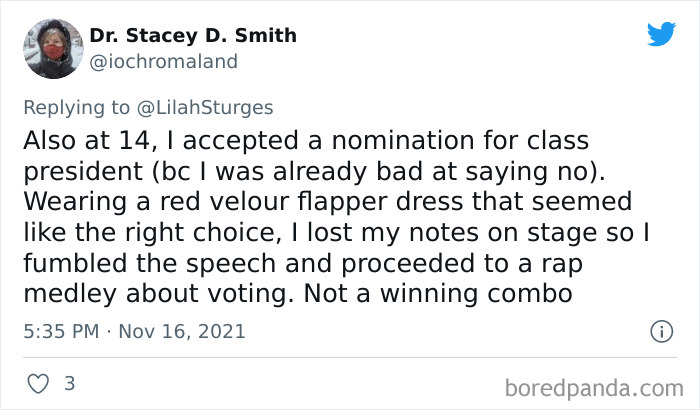Click the Twitter bird logo

pyautogui.click(x=661, y=36)
